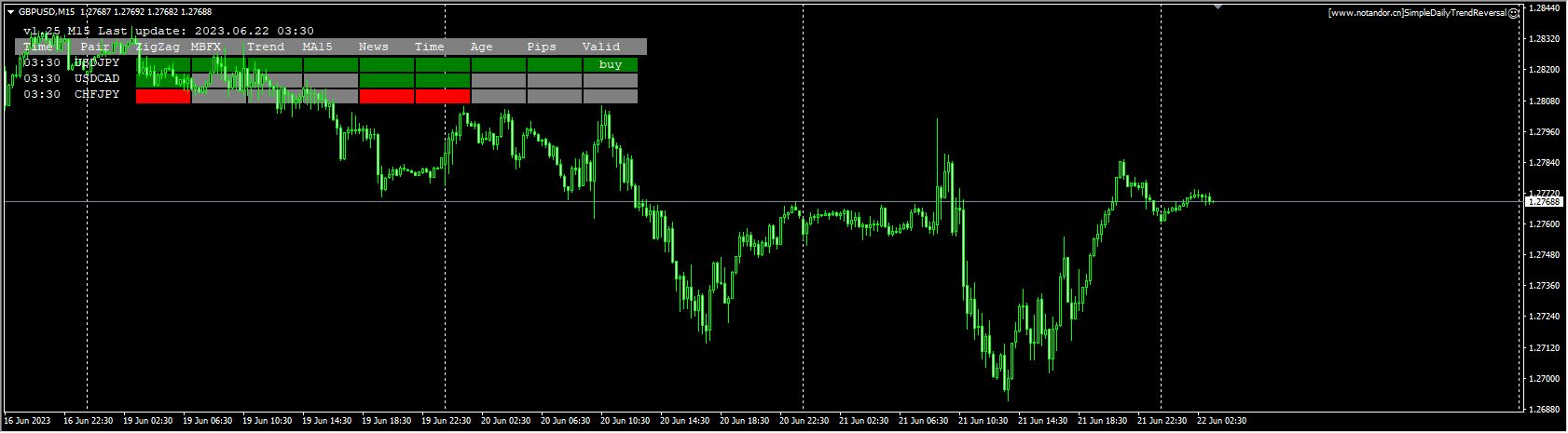Click the CHFJPY pair label

coord(97,94)
